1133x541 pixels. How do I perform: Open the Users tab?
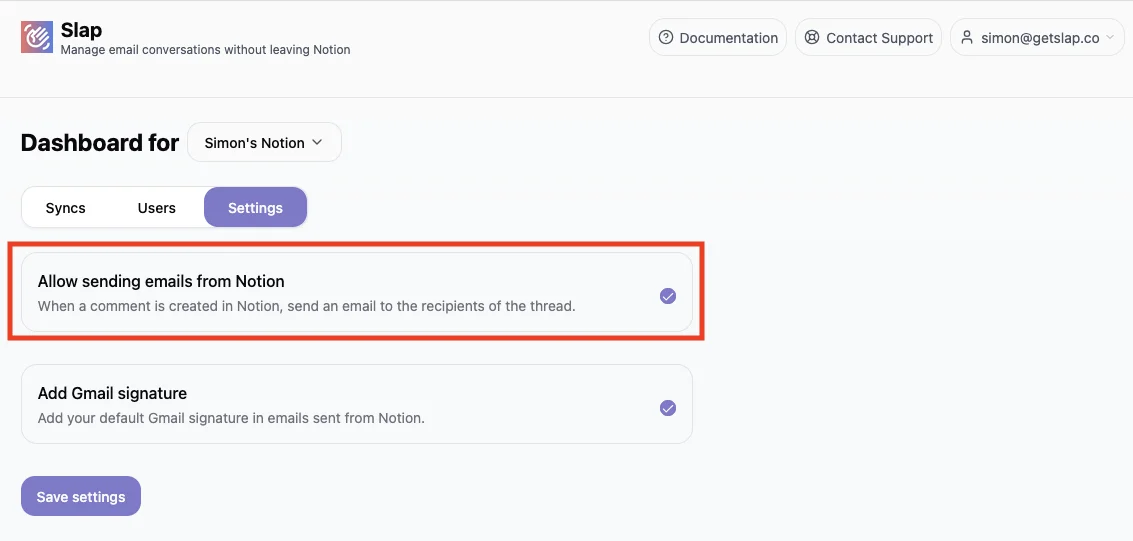[157, 208]
